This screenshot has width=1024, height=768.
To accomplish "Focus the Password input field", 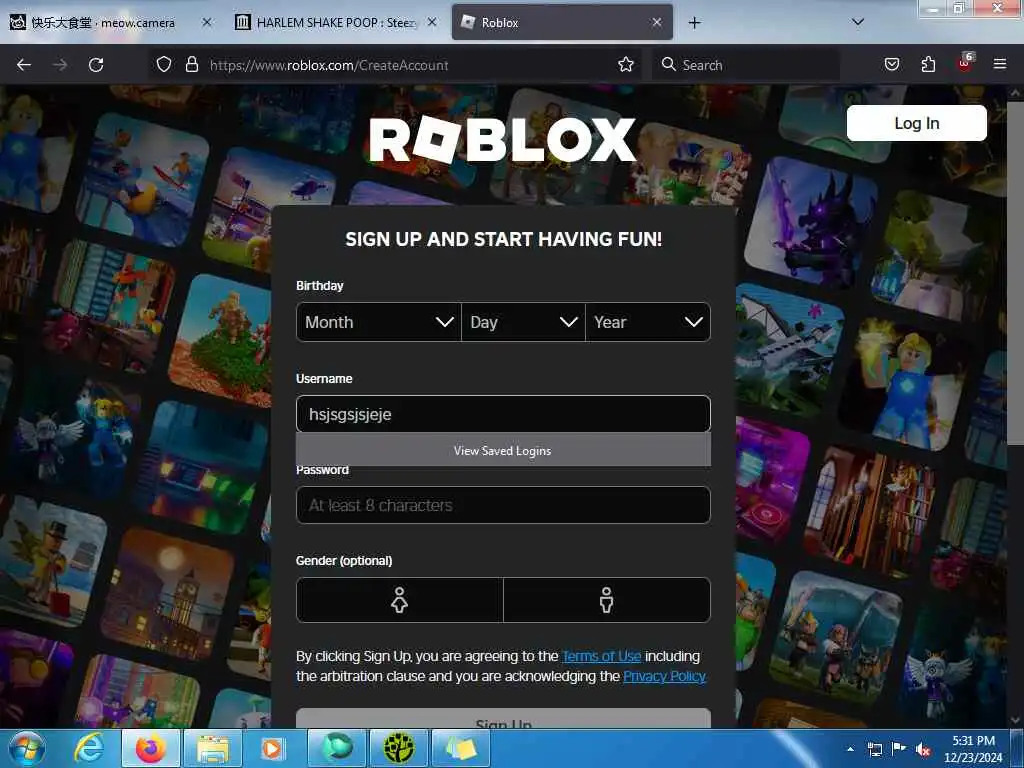I will coord(503,505).
